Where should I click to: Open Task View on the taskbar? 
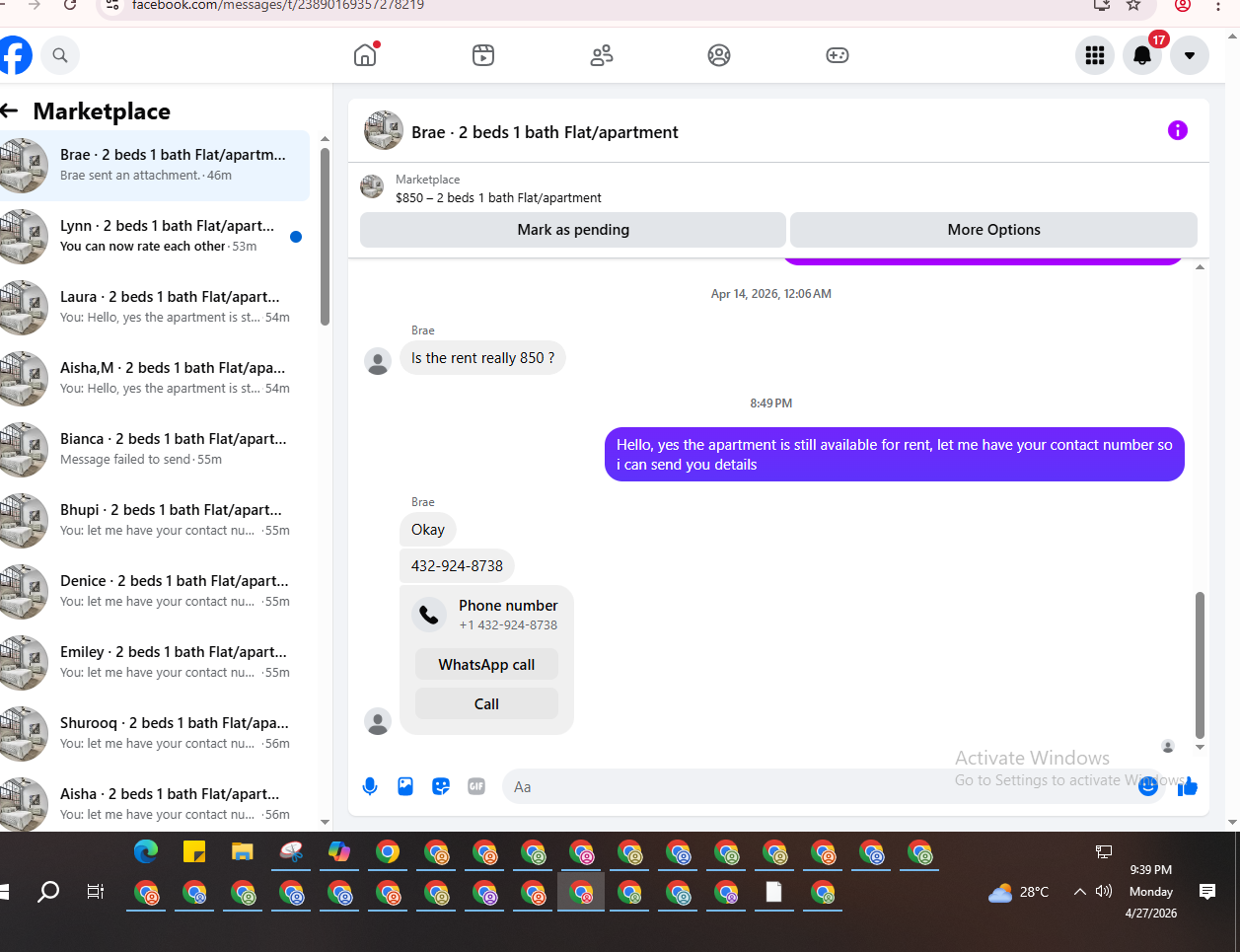click(96, 892)
